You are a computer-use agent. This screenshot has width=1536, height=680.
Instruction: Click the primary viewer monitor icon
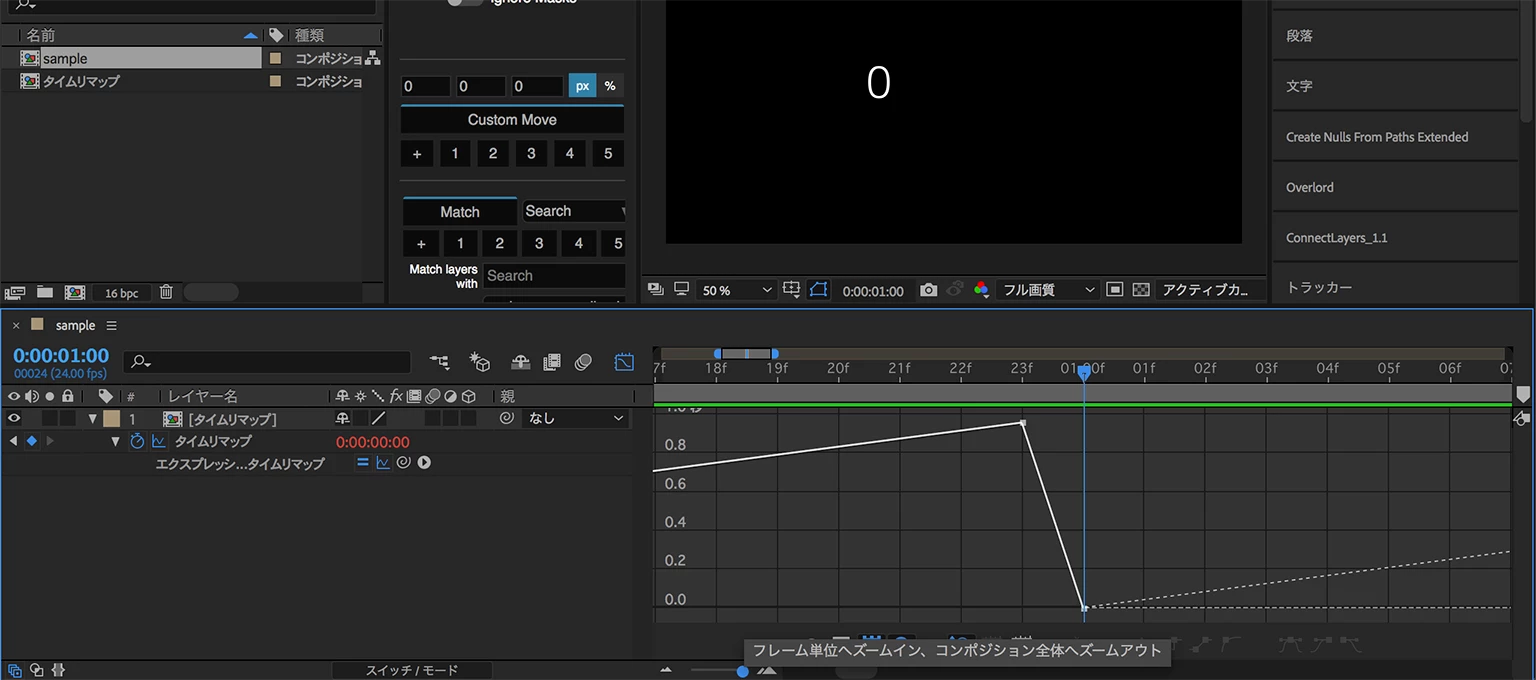[x=682, y=289]
